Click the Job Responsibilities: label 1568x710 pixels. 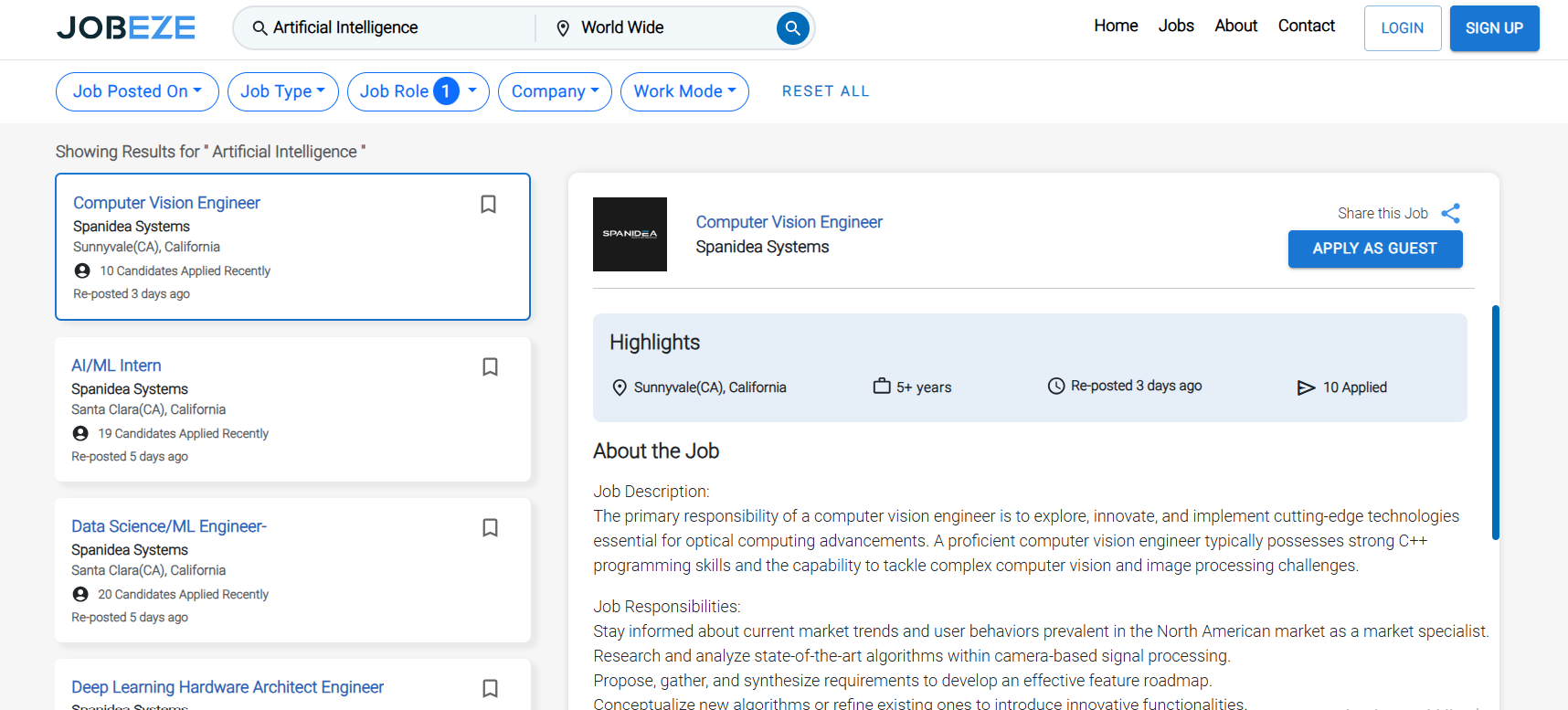tap(667, 607)
